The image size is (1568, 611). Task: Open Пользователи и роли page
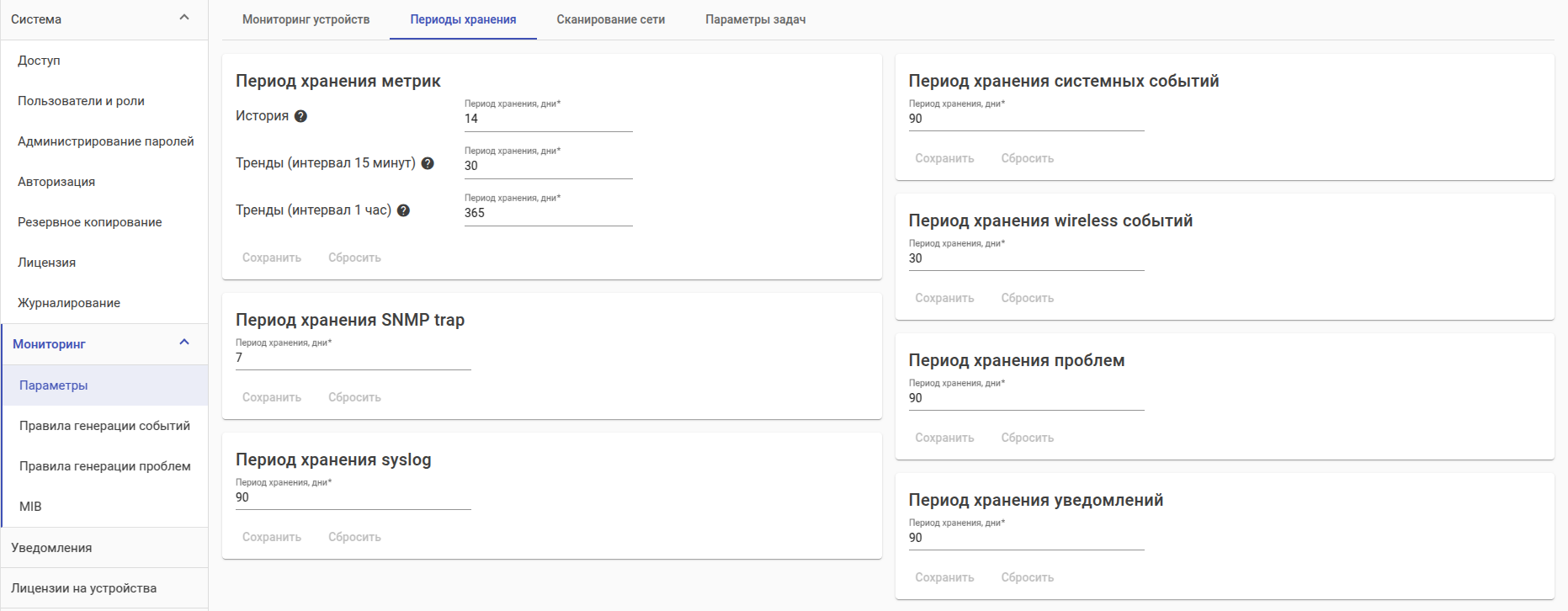[x=81, y=101]
